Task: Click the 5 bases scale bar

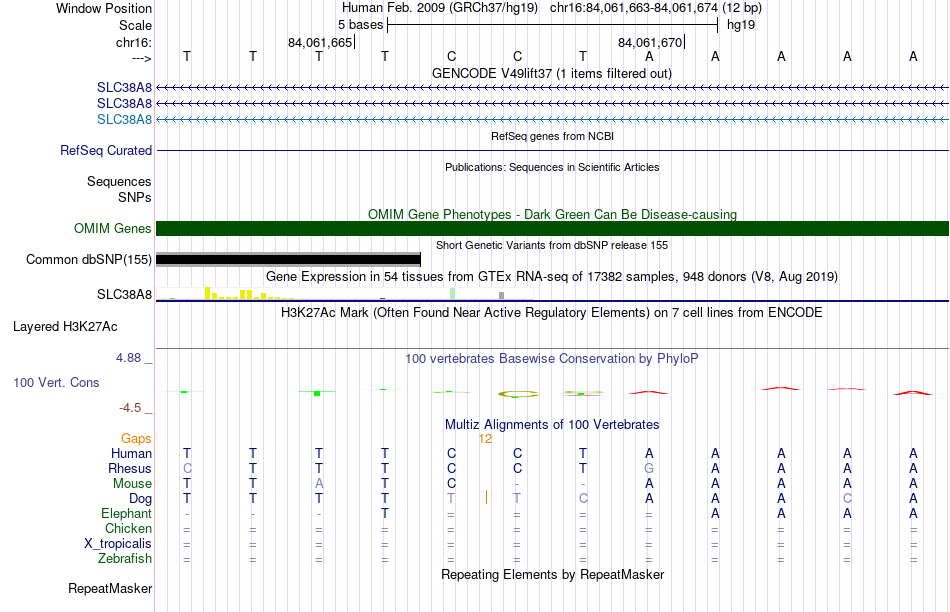Action: pyautogui.click(x=552, y=25)
